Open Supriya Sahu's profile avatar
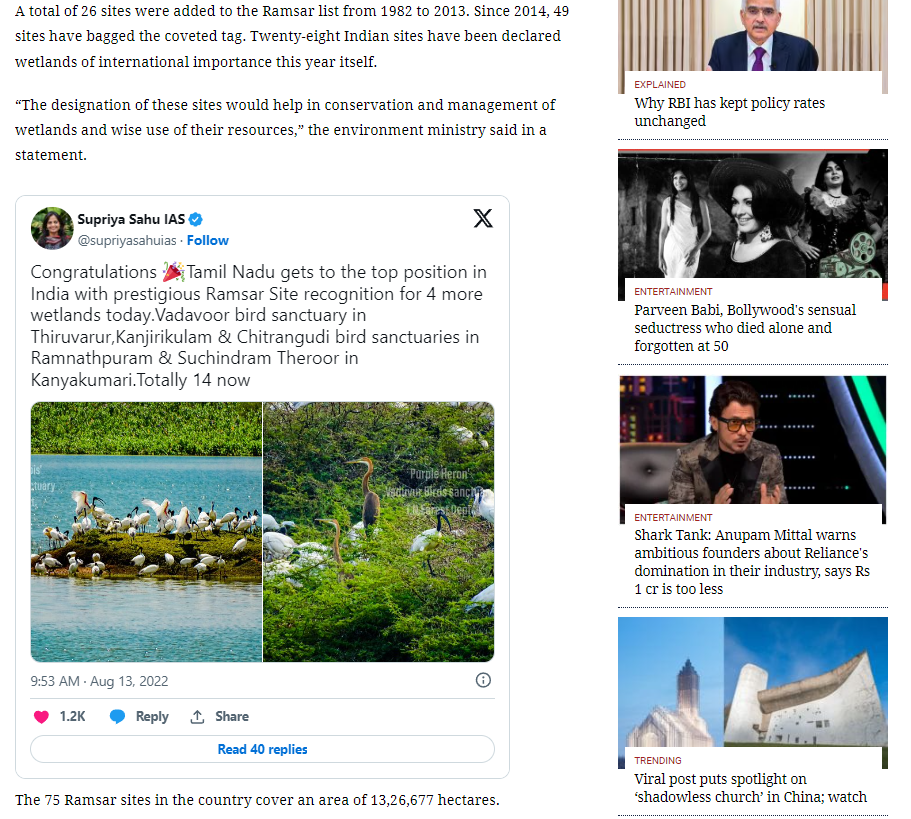Image resolution: width=911 pixels, height=819 pixels. (x=52, y=228)
